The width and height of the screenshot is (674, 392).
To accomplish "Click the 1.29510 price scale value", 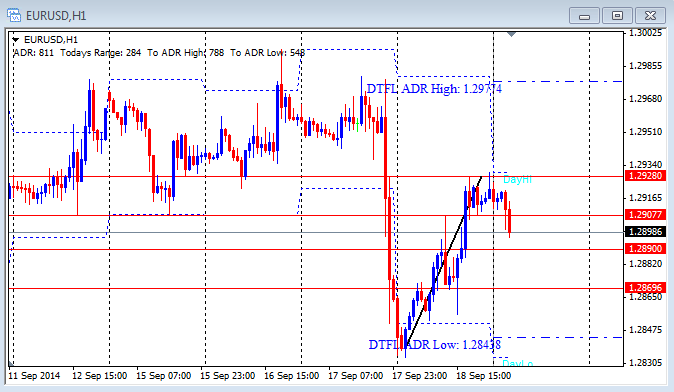I will [x=646, y=132].
